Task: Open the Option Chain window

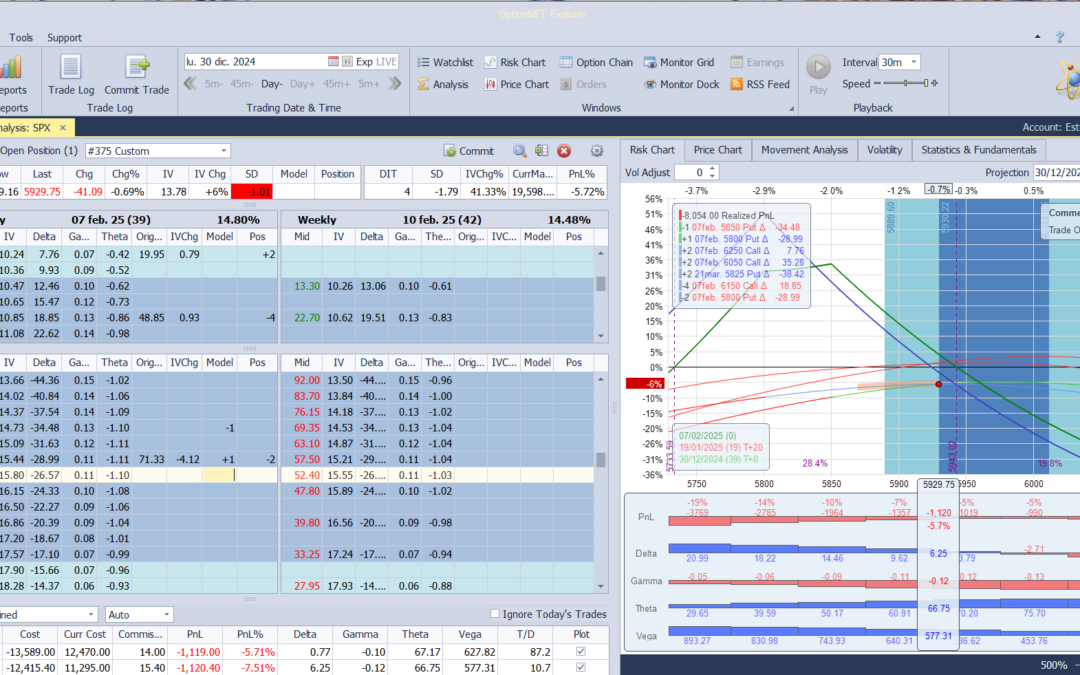Action: [596, 62]
